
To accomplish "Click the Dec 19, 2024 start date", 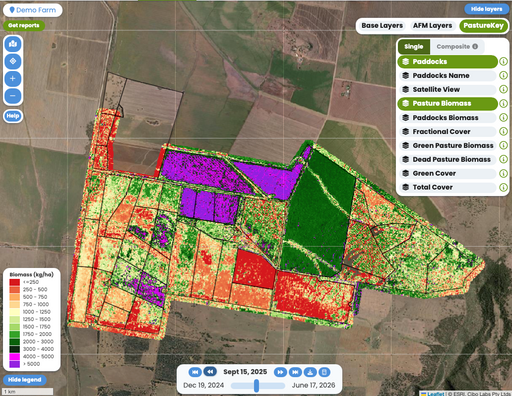I will pyautogui.click(x=203, y=385).
